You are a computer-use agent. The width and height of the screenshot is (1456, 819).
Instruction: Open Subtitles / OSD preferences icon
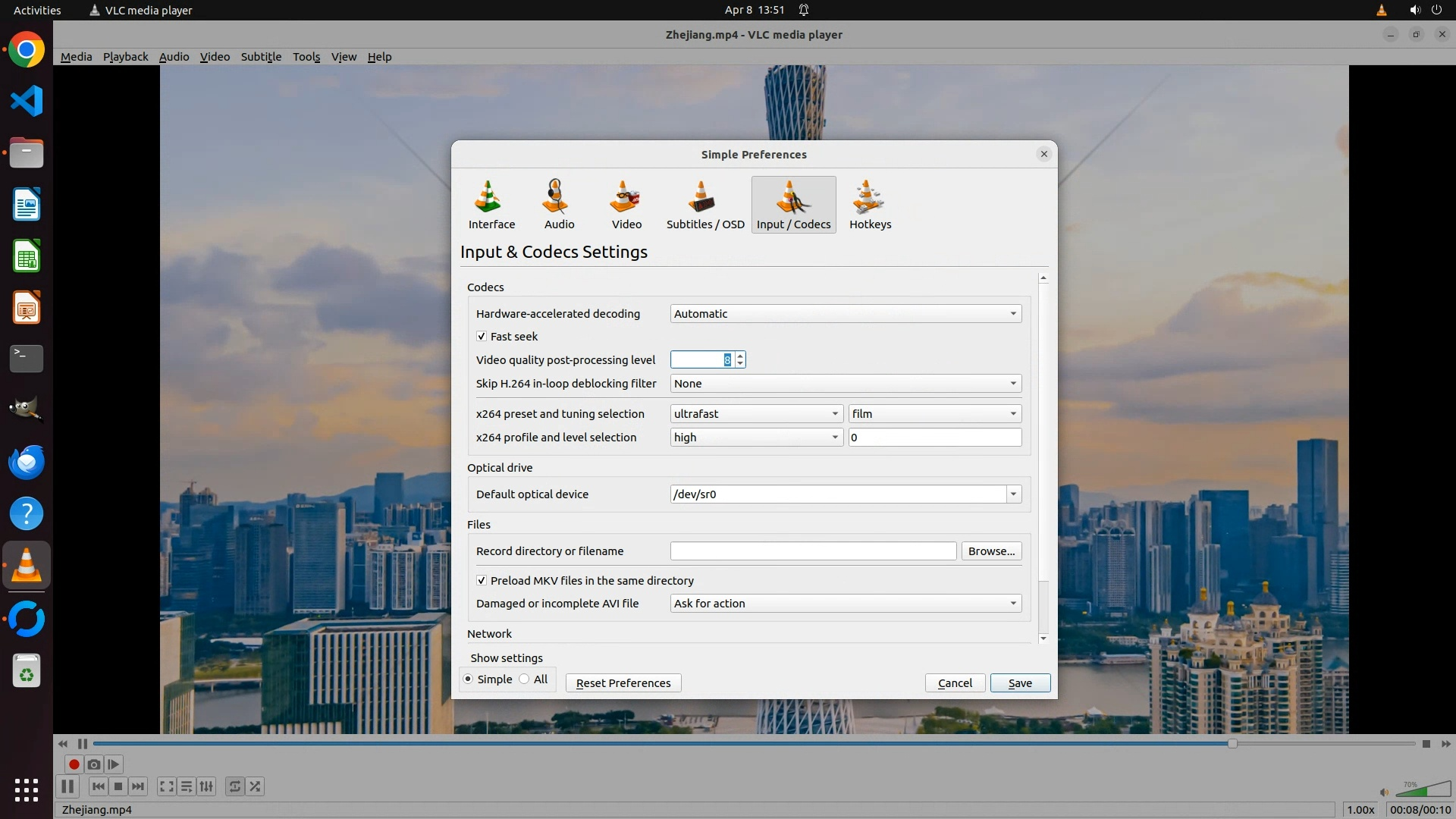pyautogui.click(x=704, y=204)
